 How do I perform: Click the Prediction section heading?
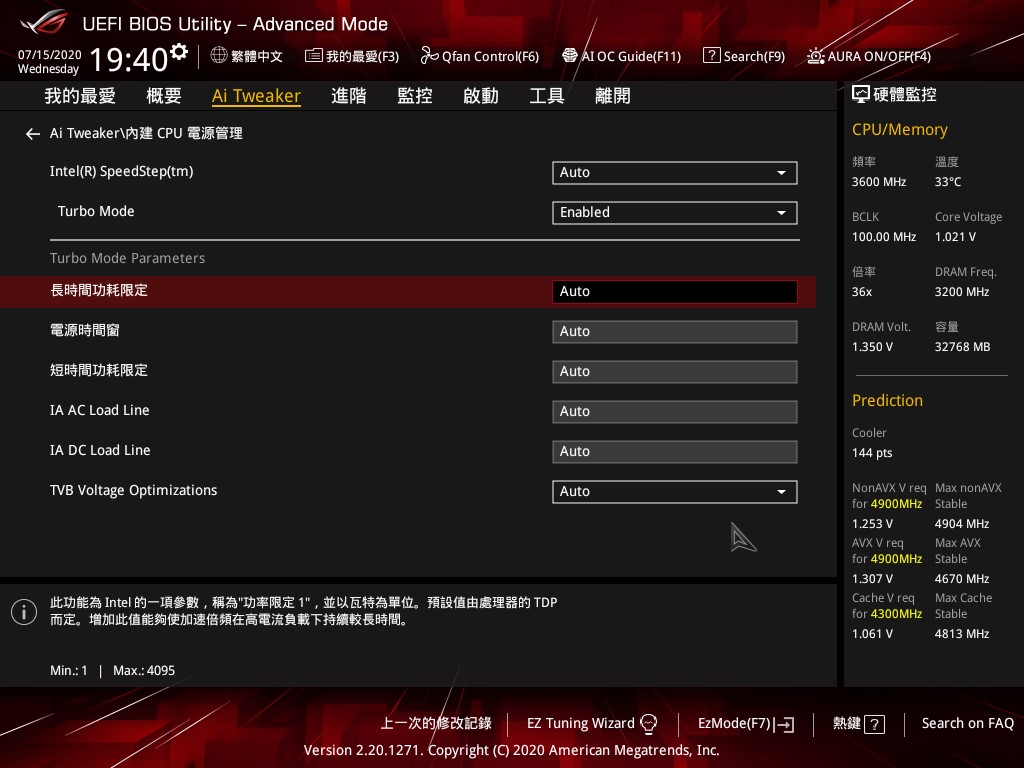pos(888,400)
